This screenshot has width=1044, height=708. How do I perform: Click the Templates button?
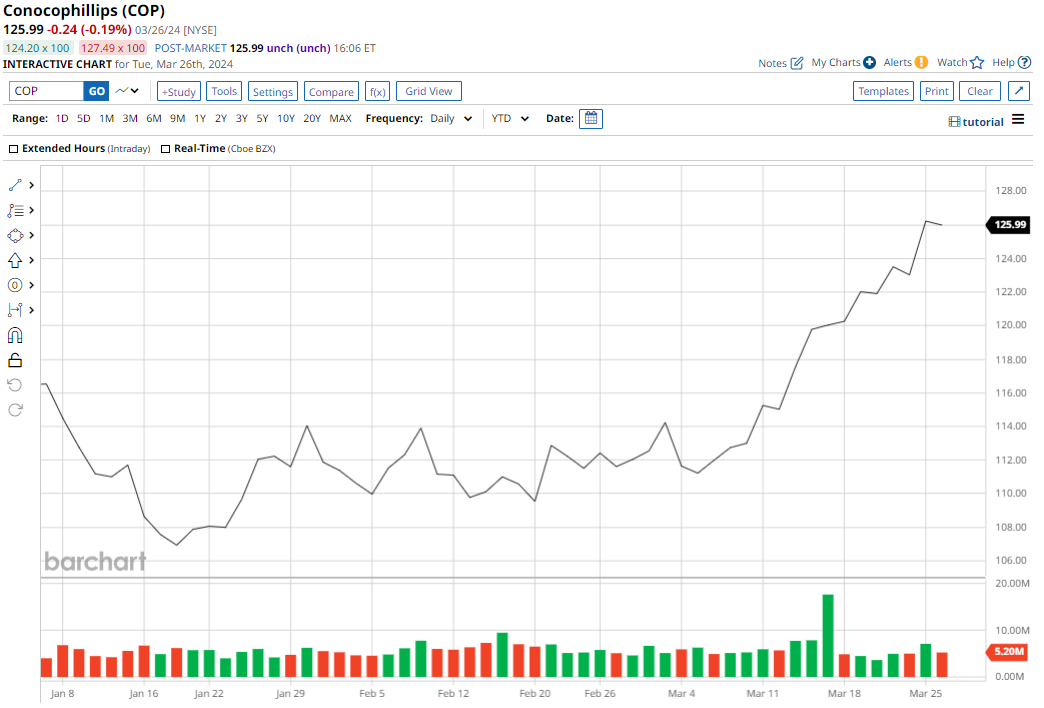(x=883, y=91)
